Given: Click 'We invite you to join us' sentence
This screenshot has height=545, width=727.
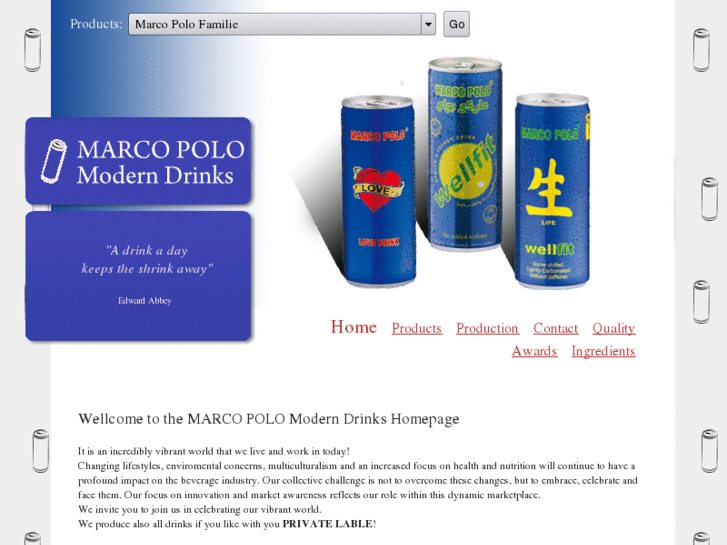Looking at the screenshot, I should point(199,509).
